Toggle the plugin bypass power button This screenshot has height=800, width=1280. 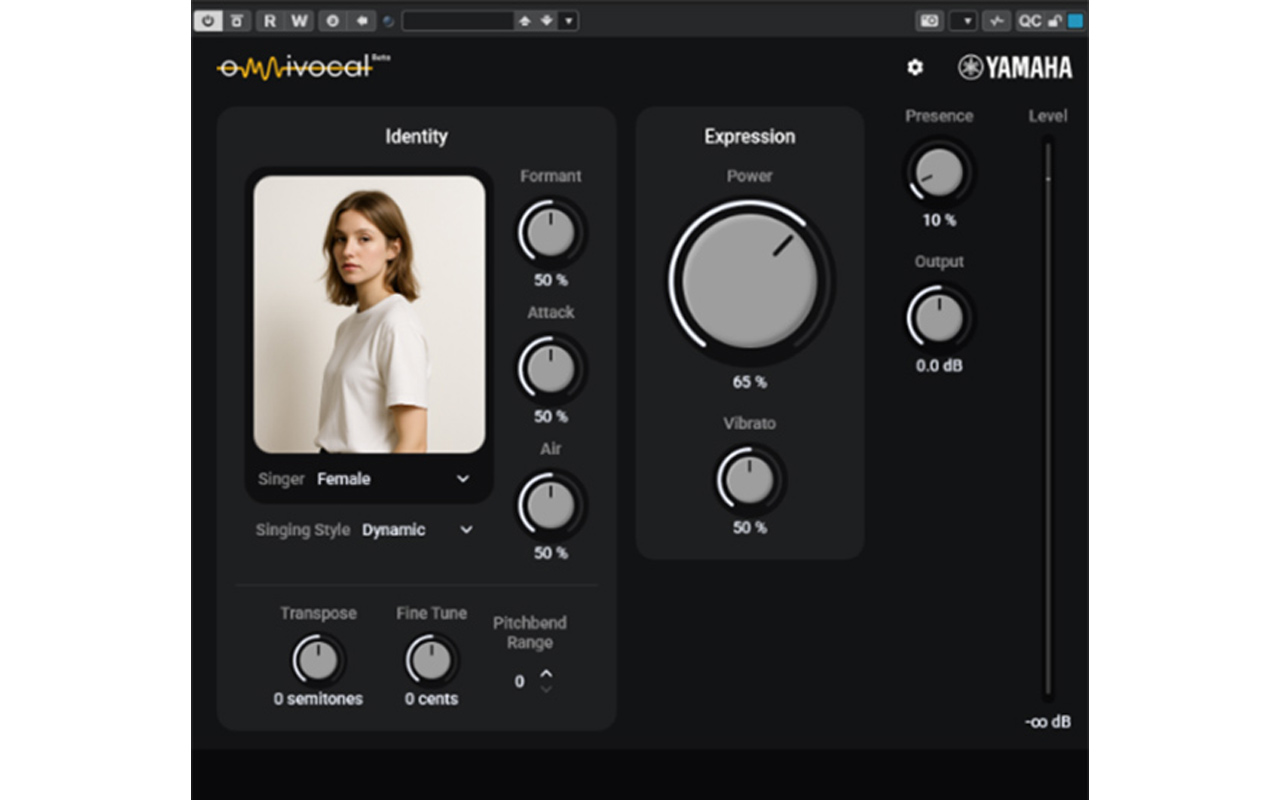pos(208,20)
